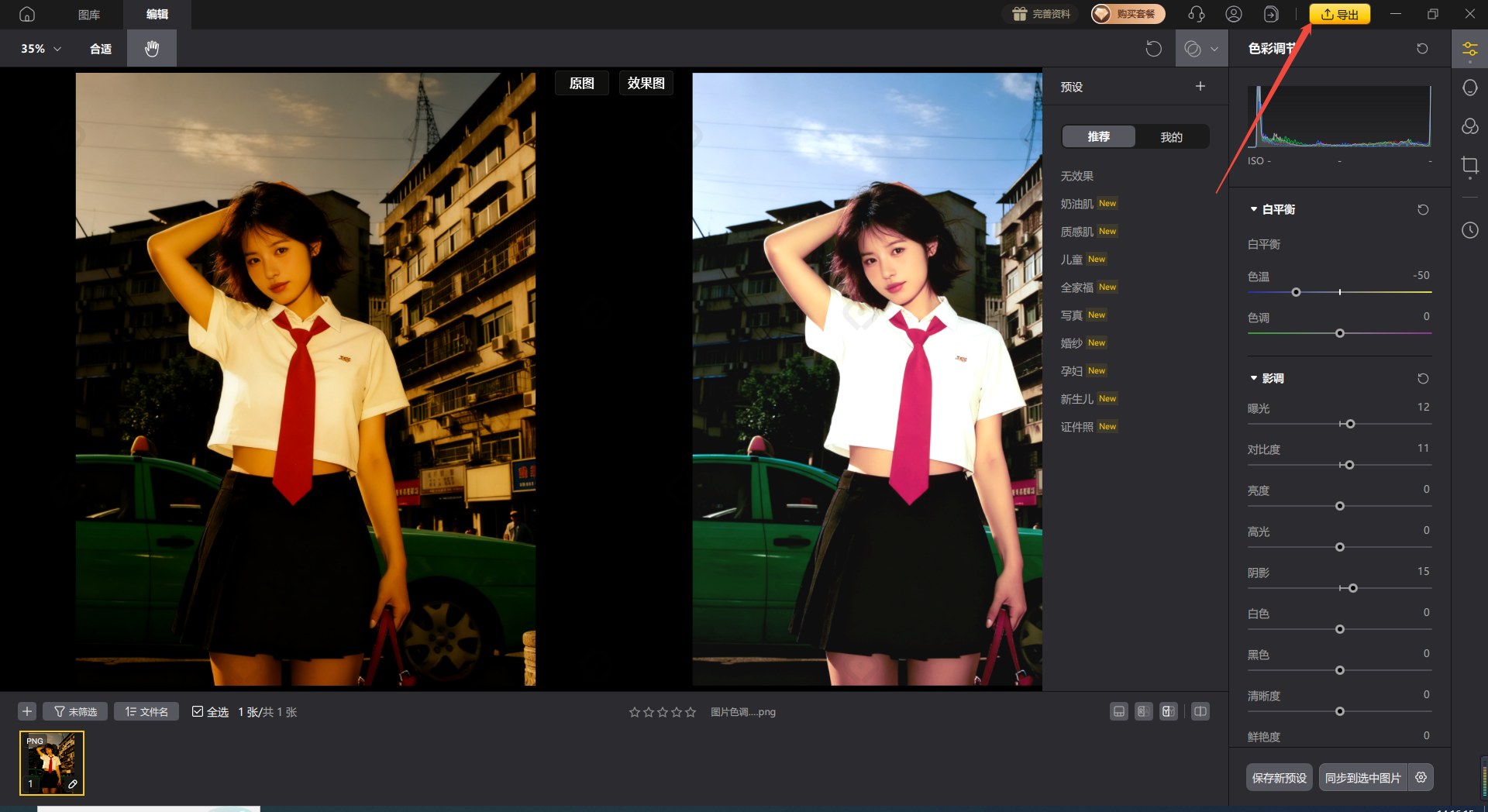
Task: Reset the 白平衡 white balance section
Action: tap(1422, 210)
